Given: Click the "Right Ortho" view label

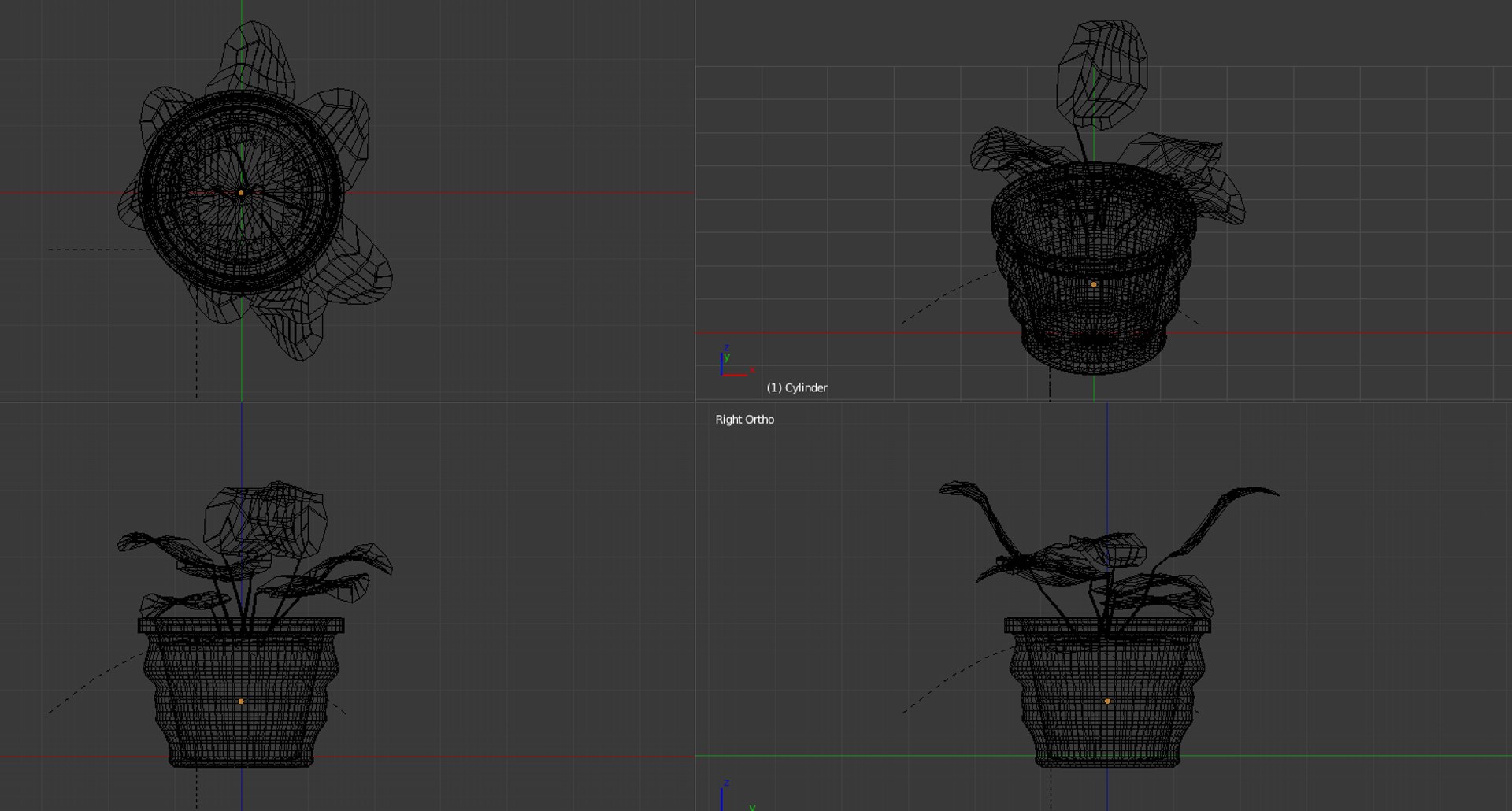Looking at the screenshot, I should click(x=744, y=420).
